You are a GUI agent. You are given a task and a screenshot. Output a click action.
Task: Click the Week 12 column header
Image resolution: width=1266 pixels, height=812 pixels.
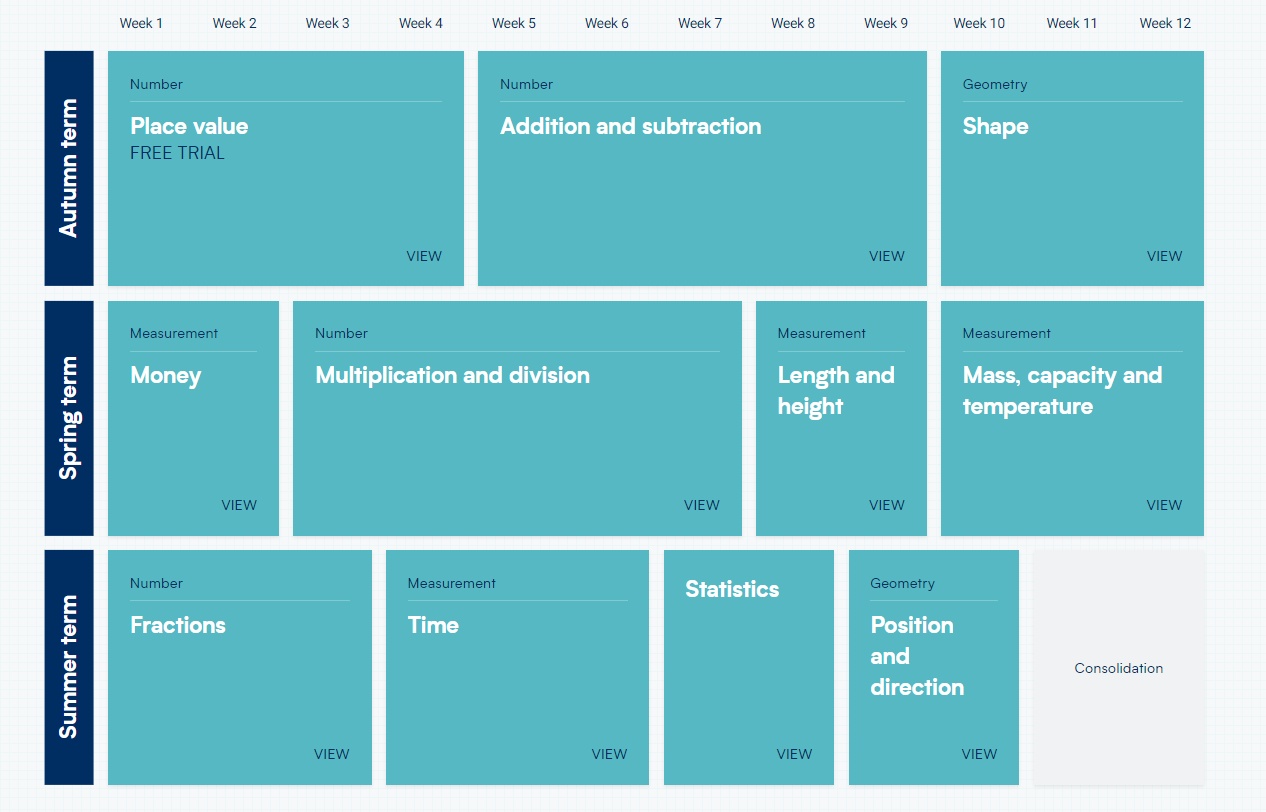(1165, 23)
